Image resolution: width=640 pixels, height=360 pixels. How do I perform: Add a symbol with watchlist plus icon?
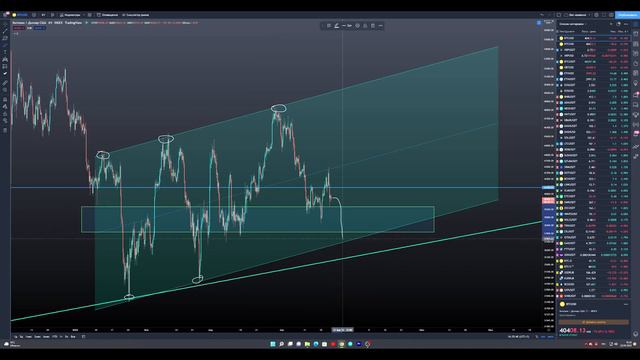[611, 24]
